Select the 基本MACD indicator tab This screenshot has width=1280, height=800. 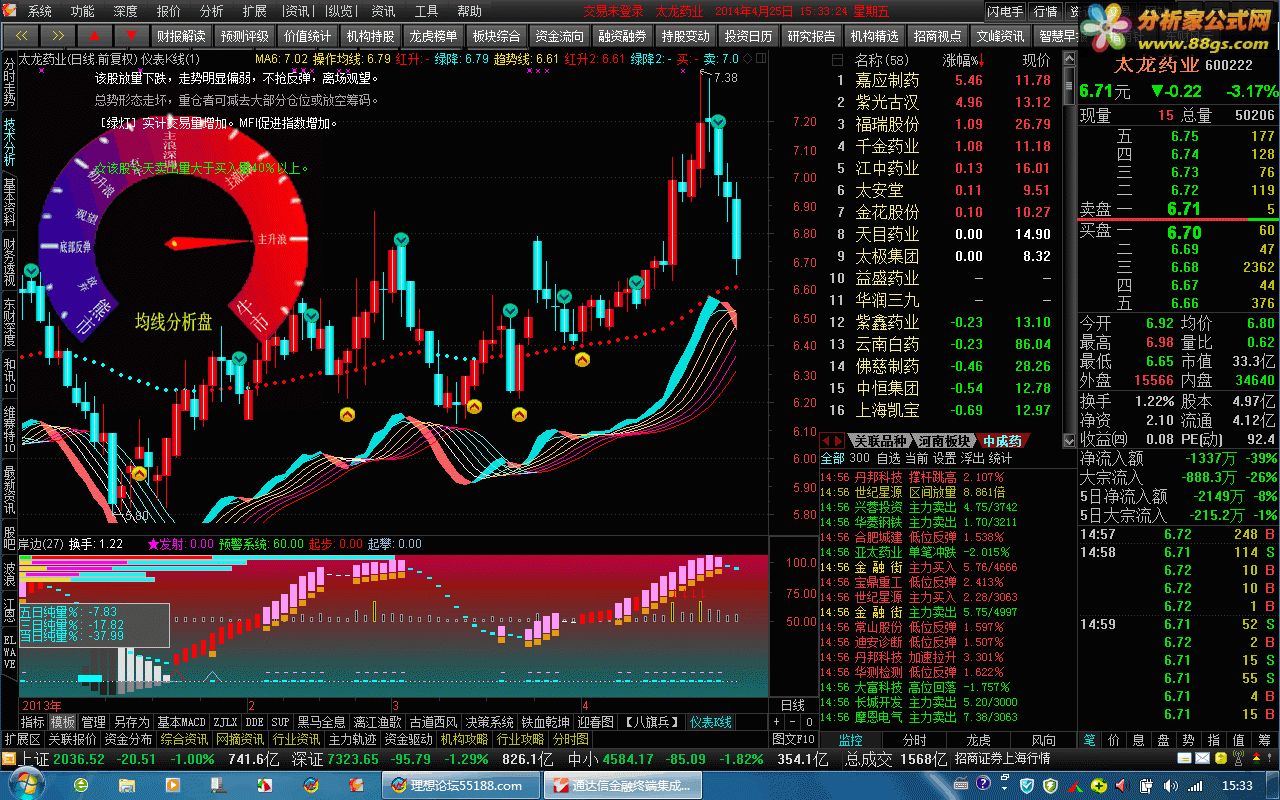(181, 722)
